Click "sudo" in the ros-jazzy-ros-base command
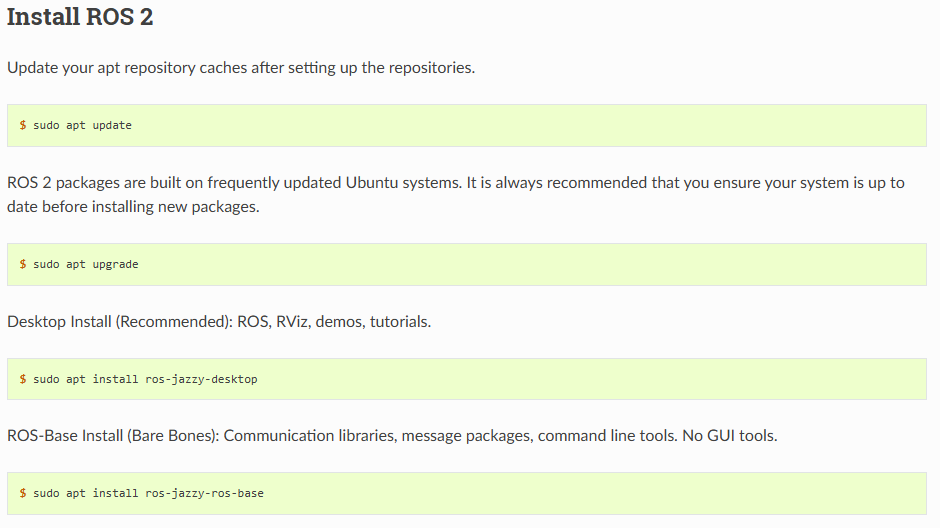Screen dimensions: 940x528 pyautogui.click(x=46, y=493)
